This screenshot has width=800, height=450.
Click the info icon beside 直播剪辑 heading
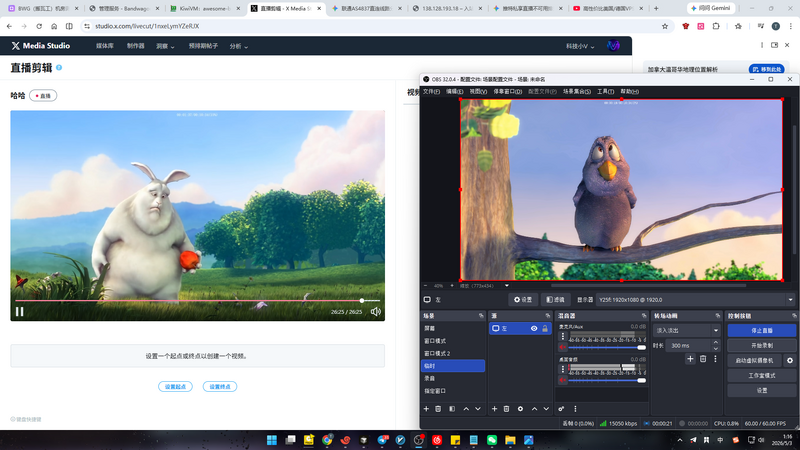[59, 68]
